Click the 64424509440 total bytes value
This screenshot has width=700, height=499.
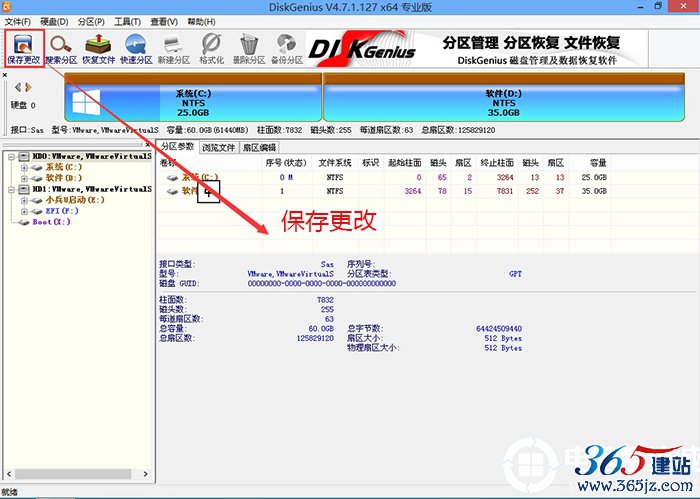pyautogui.click(x=499, y=329)
